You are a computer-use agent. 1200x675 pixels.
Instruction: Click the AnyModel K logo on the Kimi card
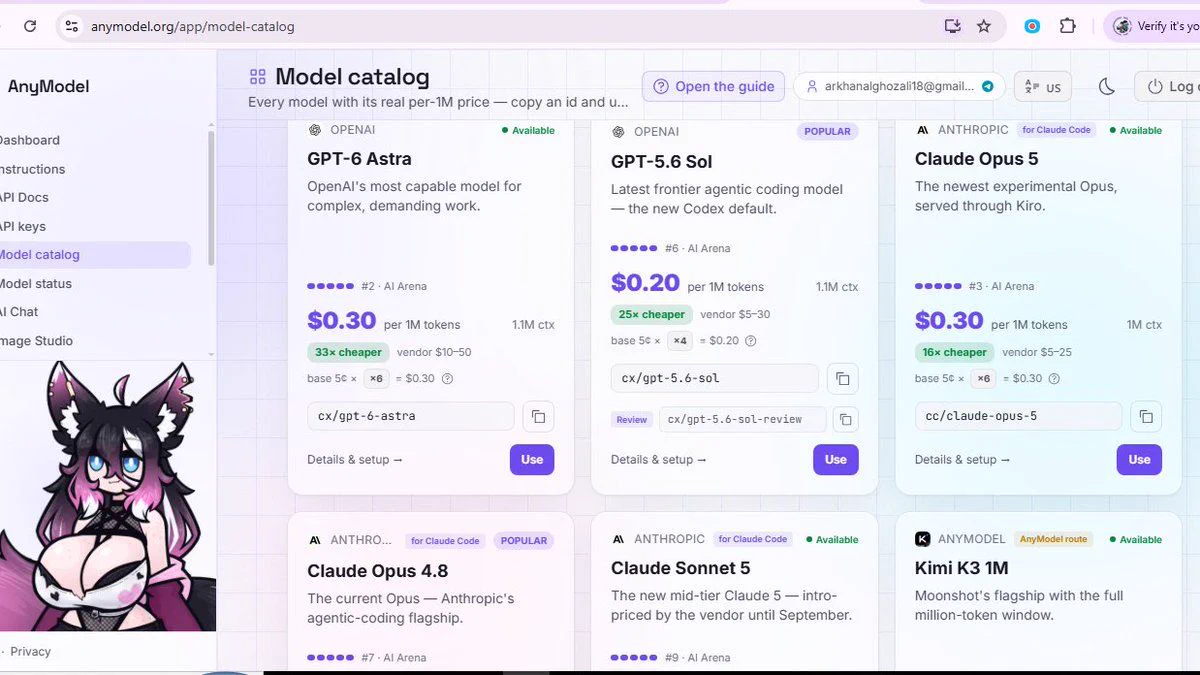click(923, 539)
